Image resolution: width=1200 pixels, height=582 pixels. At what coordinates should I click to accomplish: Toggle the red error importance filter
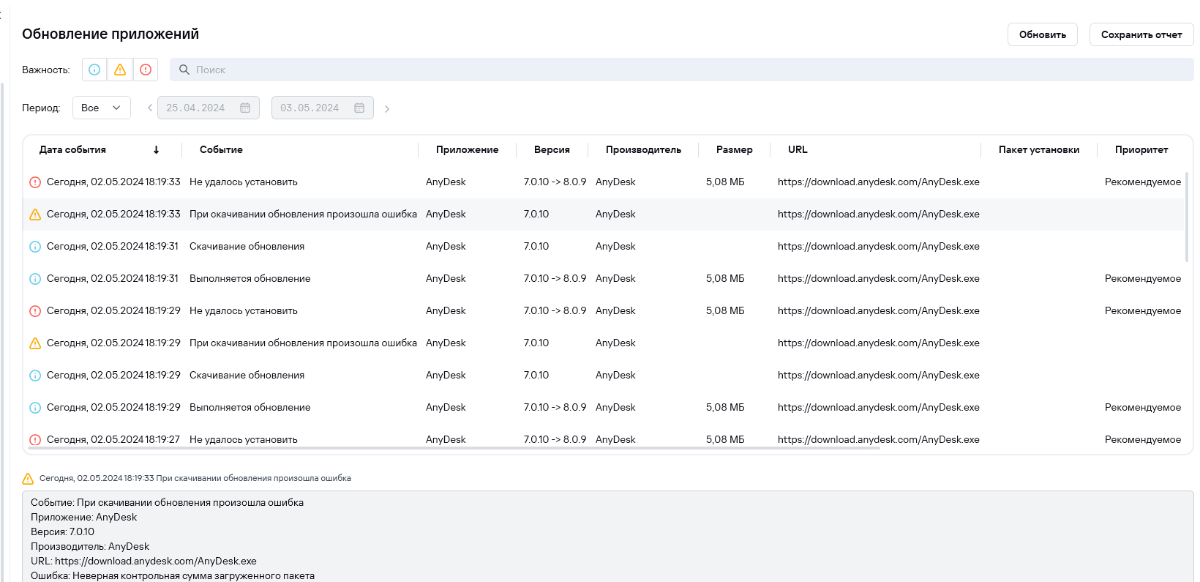[145, 70]
